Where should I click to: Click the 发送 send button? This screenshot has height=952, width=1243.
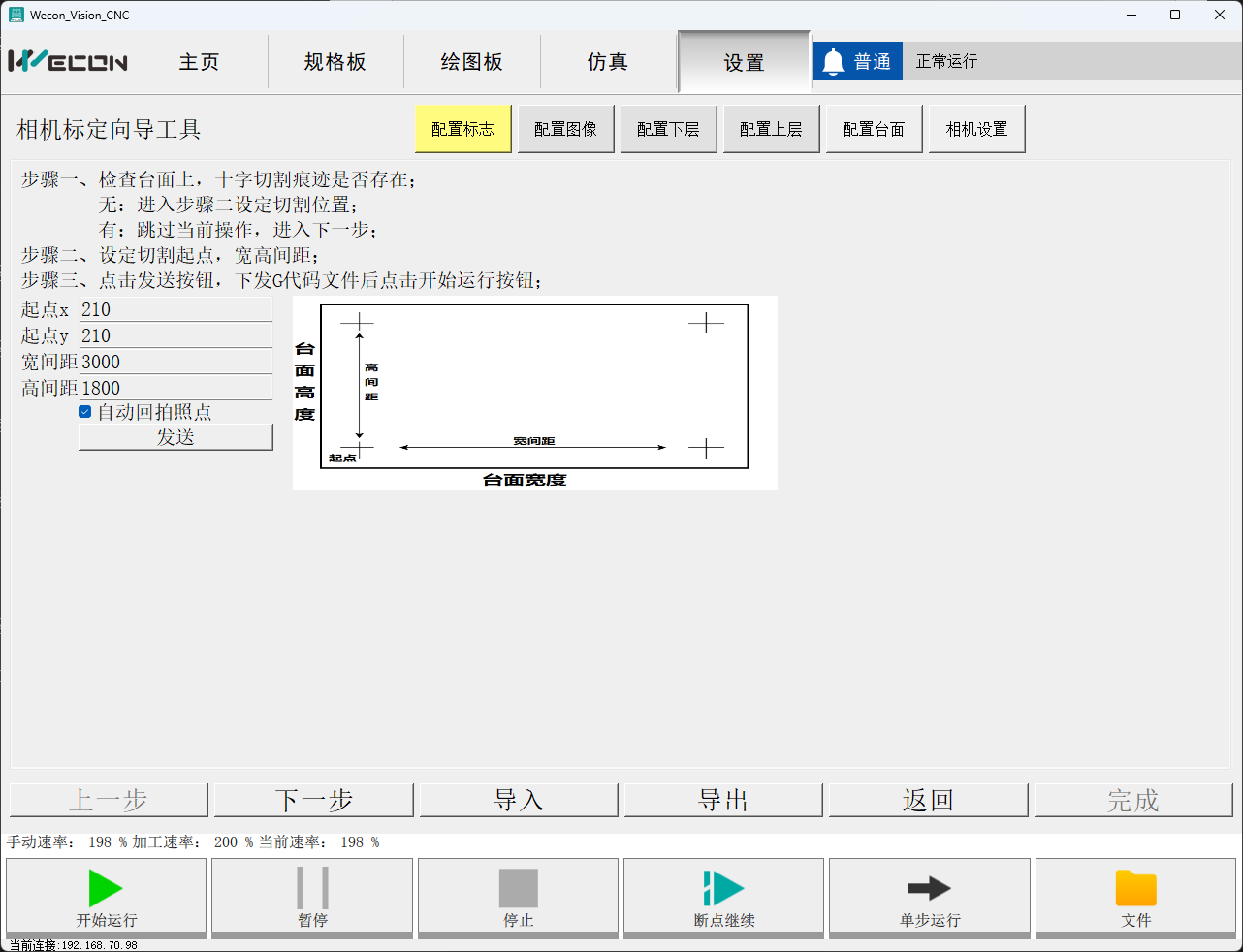pyautogui.click(x=175, y=437)
